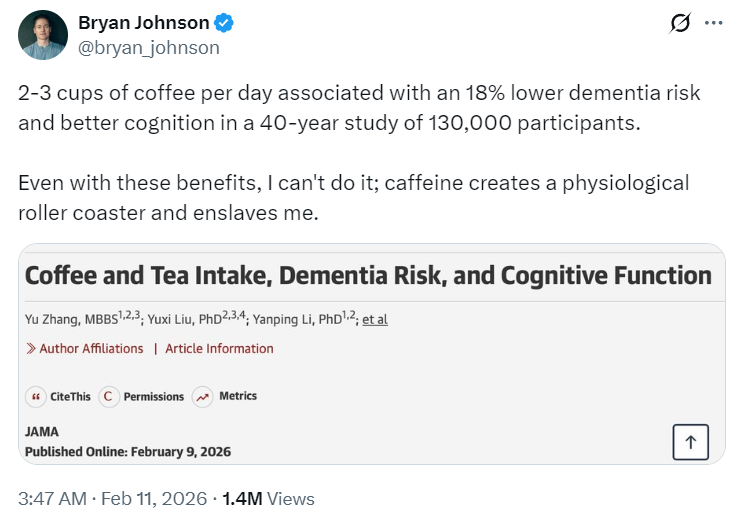
Task: Click the CiteThis label
Action: click(x=69, y=397)
